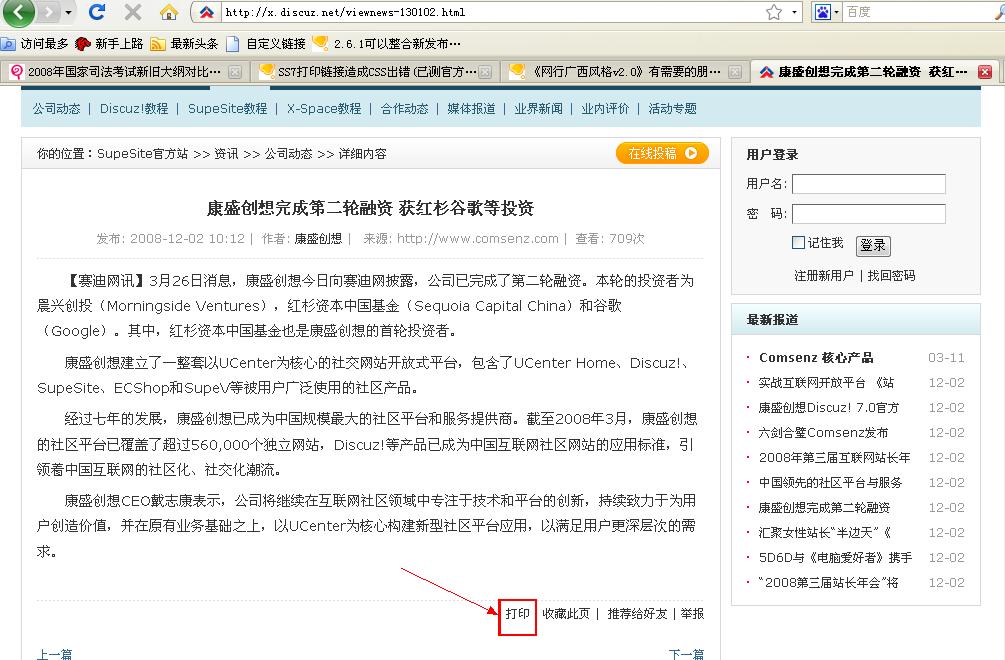
Task: Open the 合作动态 navigation item
Action: pyautogui.click(x=404, y=109)
